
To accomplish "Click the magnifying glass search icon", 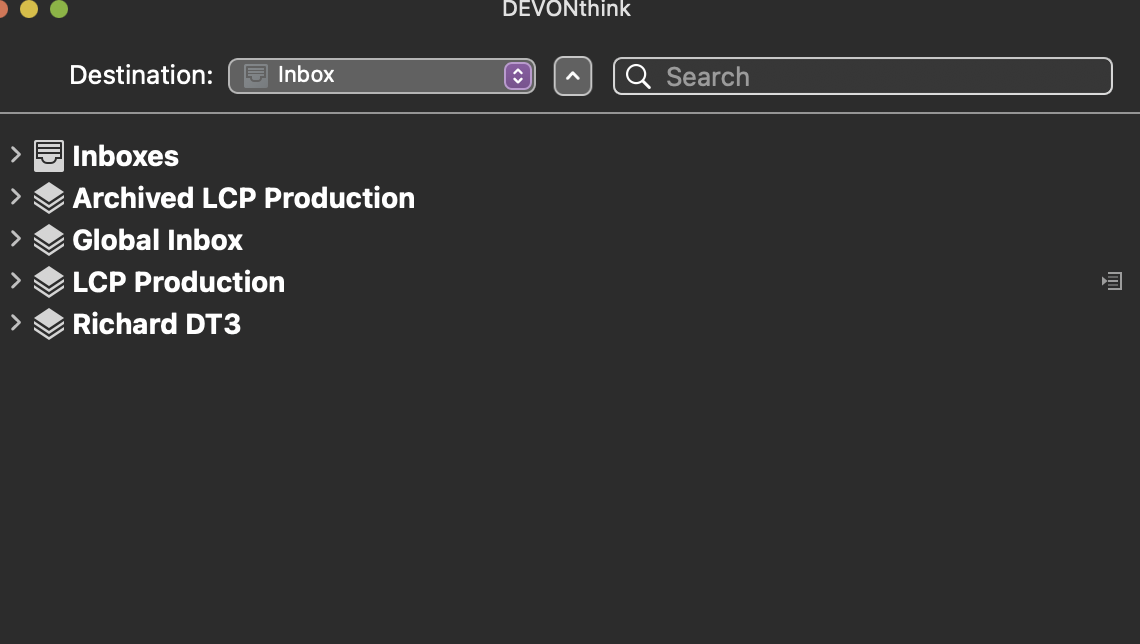I will pyautogui.click(x=639, y=77).
